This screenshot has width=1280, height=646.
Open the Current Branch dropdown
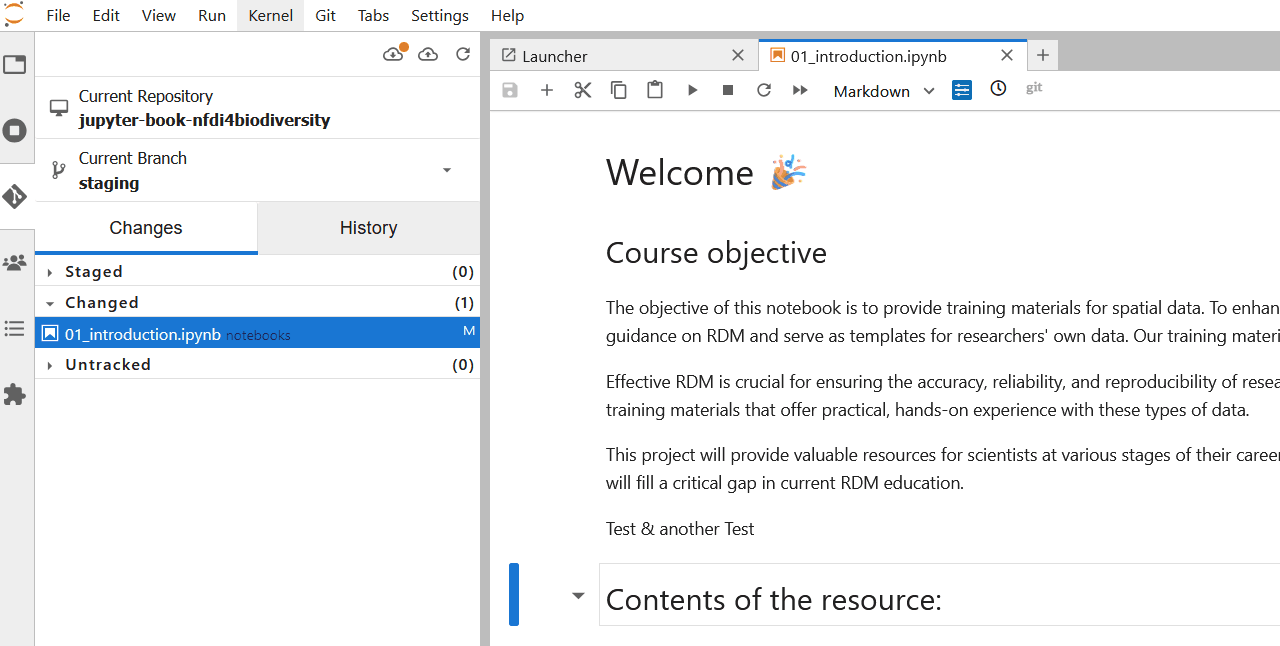[446, 170]
